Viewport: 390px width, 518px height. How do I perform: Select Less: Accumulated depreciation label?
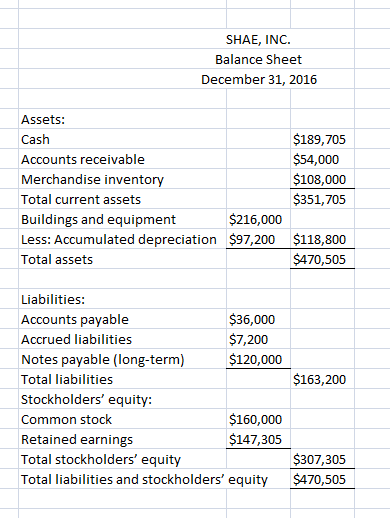(x=119, y=239)
